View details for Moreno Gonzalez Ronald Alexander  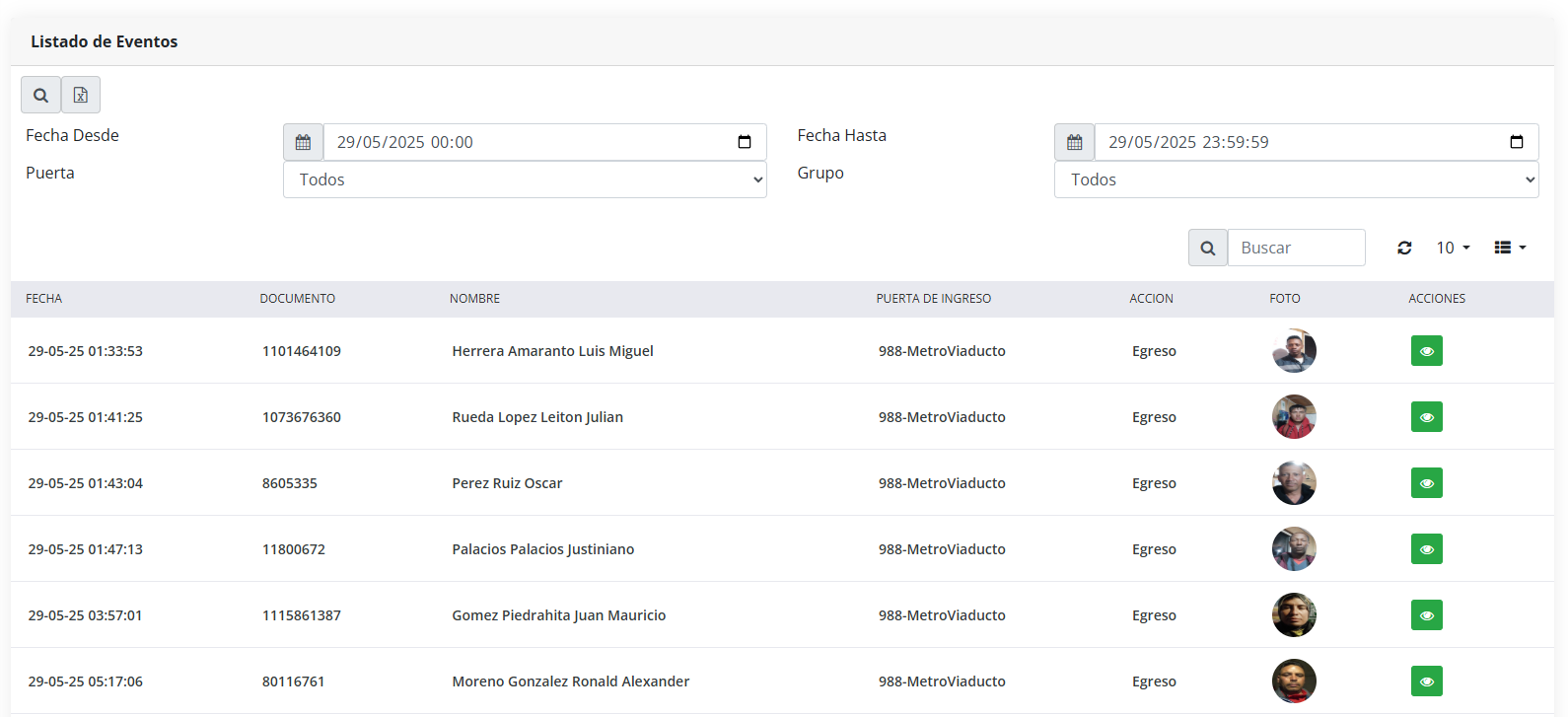[1427, 681]
